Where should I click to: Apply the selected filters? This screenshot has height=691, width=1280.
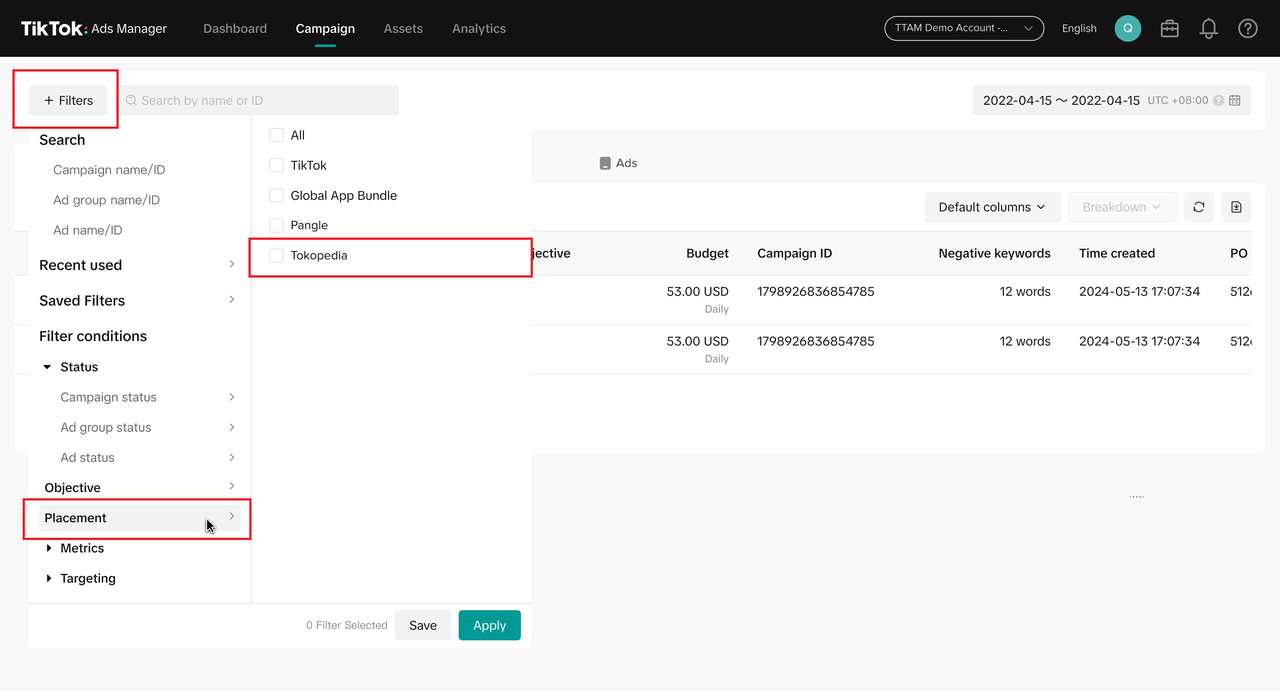click(x=489, y=625)
